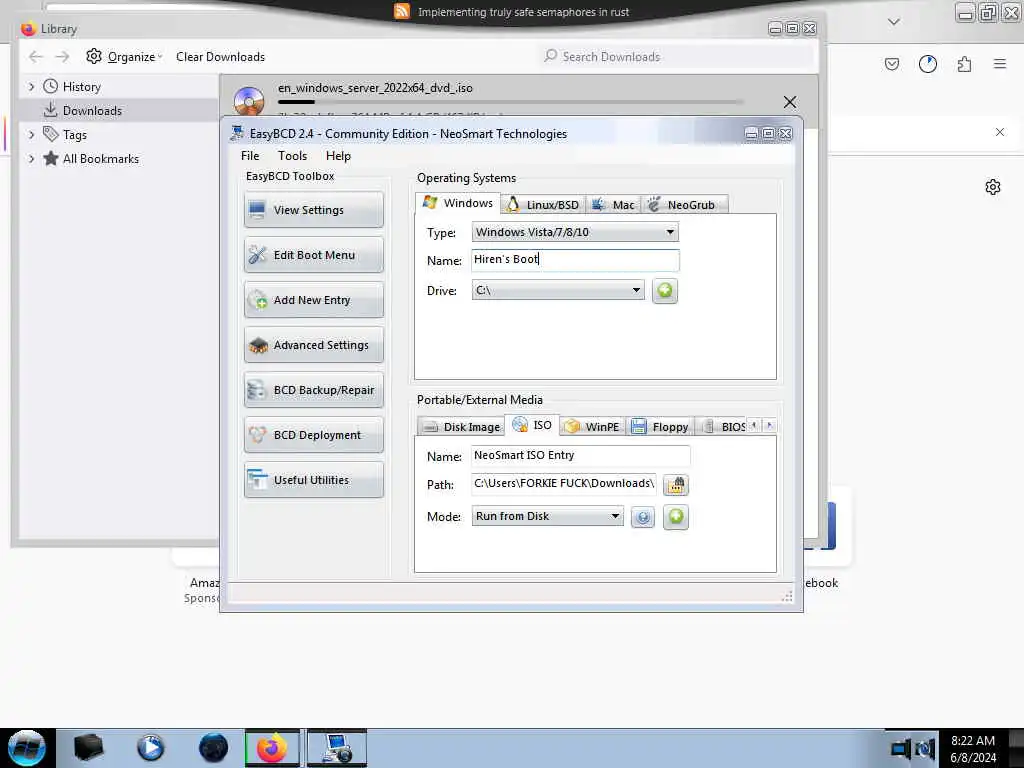
Task: Switch to the BIOS tab
Action: 724,426
